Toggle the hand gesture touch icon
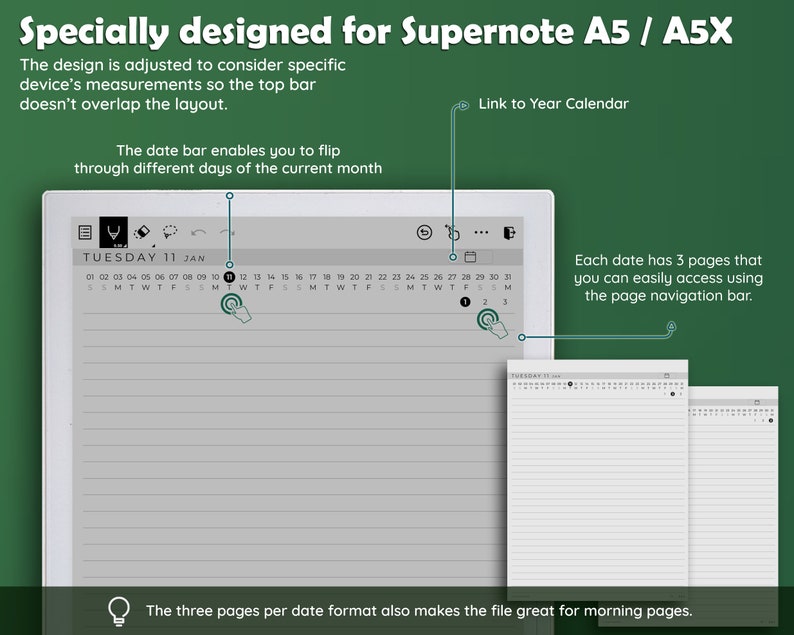This screenshot has height=635, width=794. click(x=452, y=232)
